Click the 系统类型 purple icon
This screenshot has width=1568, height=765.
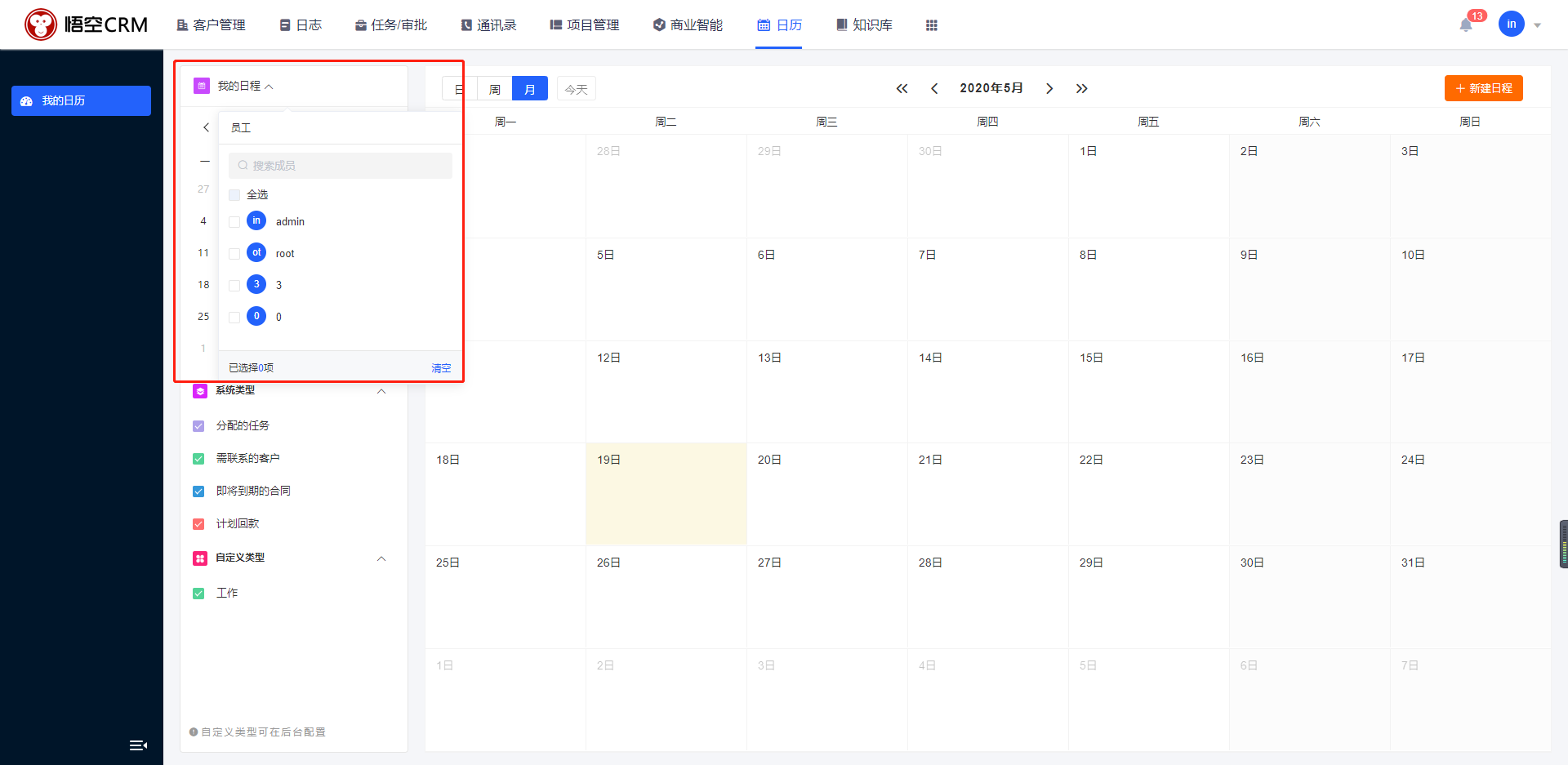[200, 391]
